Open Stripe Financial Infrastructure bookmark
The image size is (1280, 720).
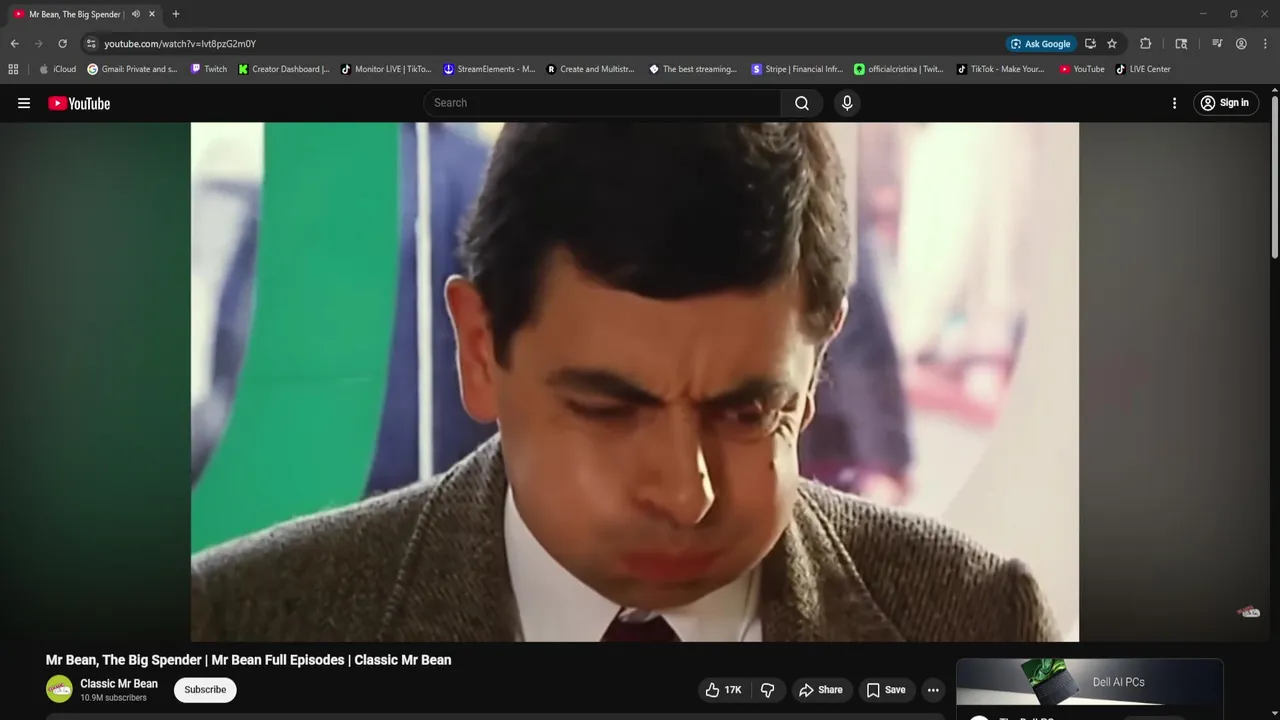(x=797, y=69)
